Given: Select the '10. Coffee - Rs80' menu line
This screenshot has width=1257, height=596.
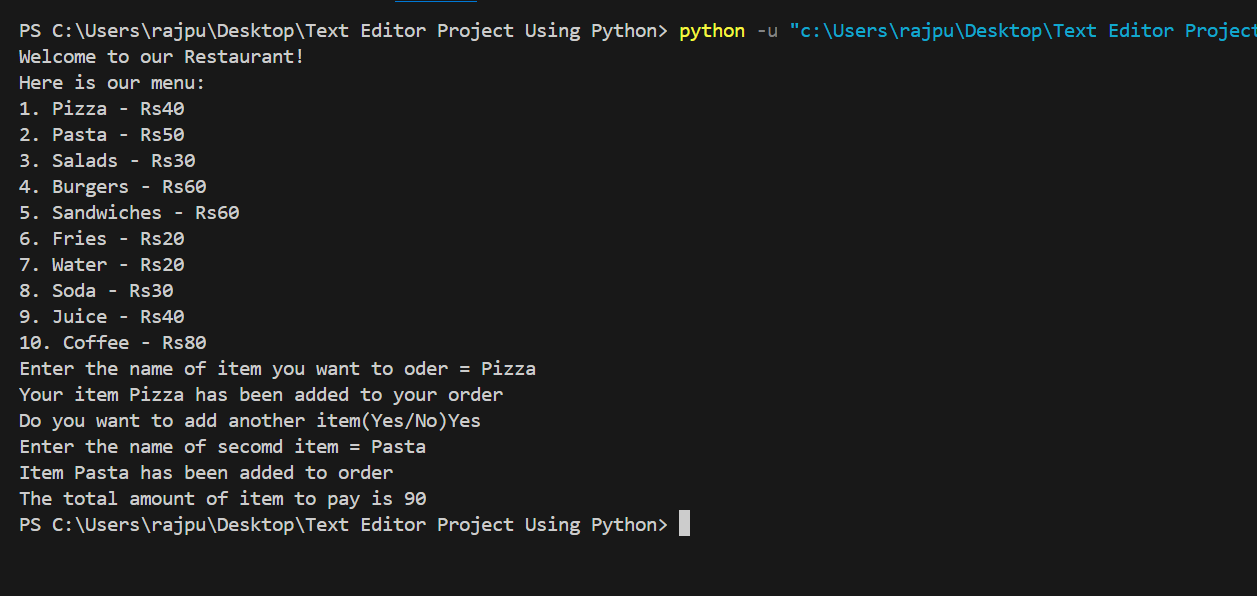Looking at the screenshot, I should coord(113,343).
